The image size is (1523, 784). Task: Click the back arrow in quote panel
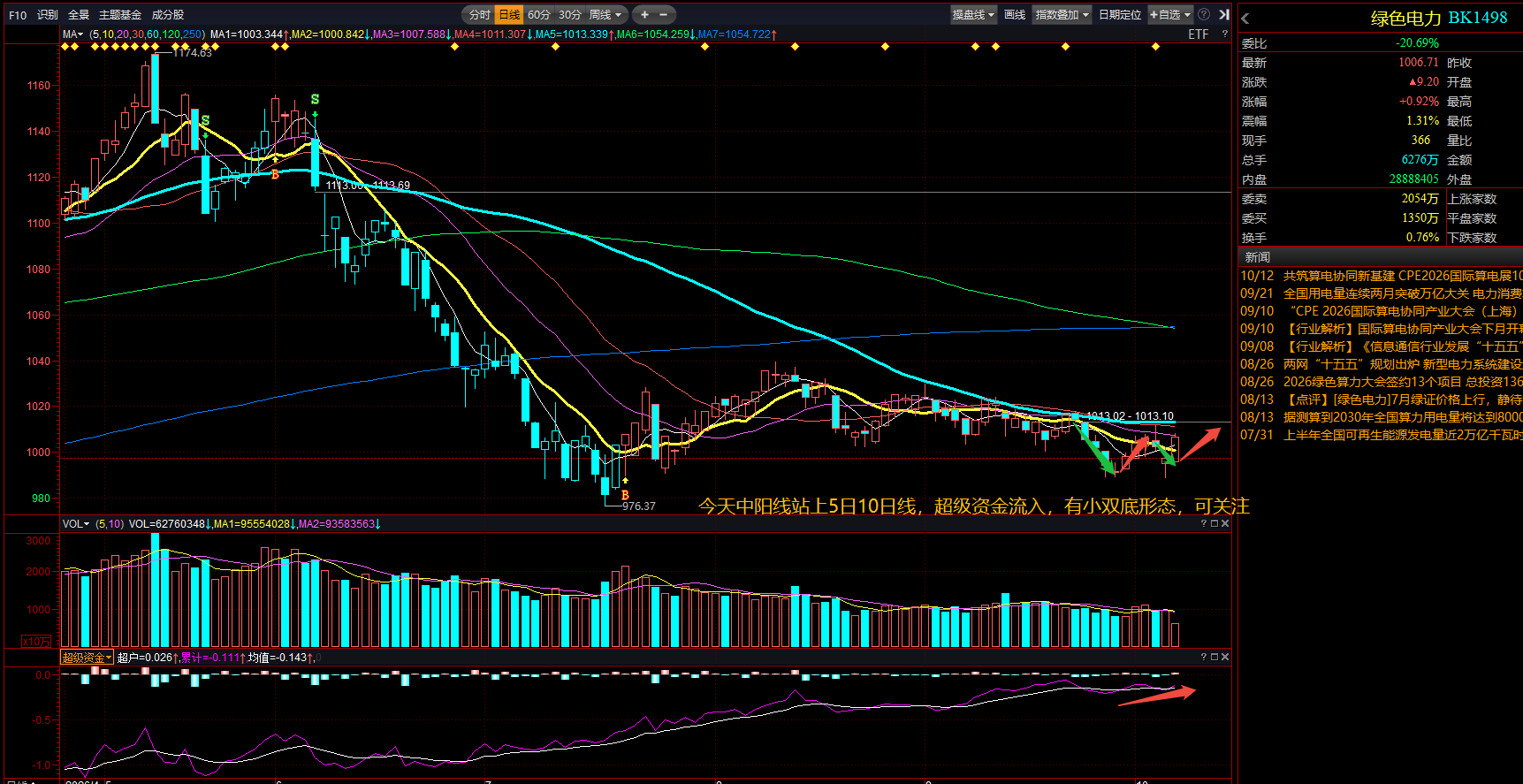click(1245, 19)
